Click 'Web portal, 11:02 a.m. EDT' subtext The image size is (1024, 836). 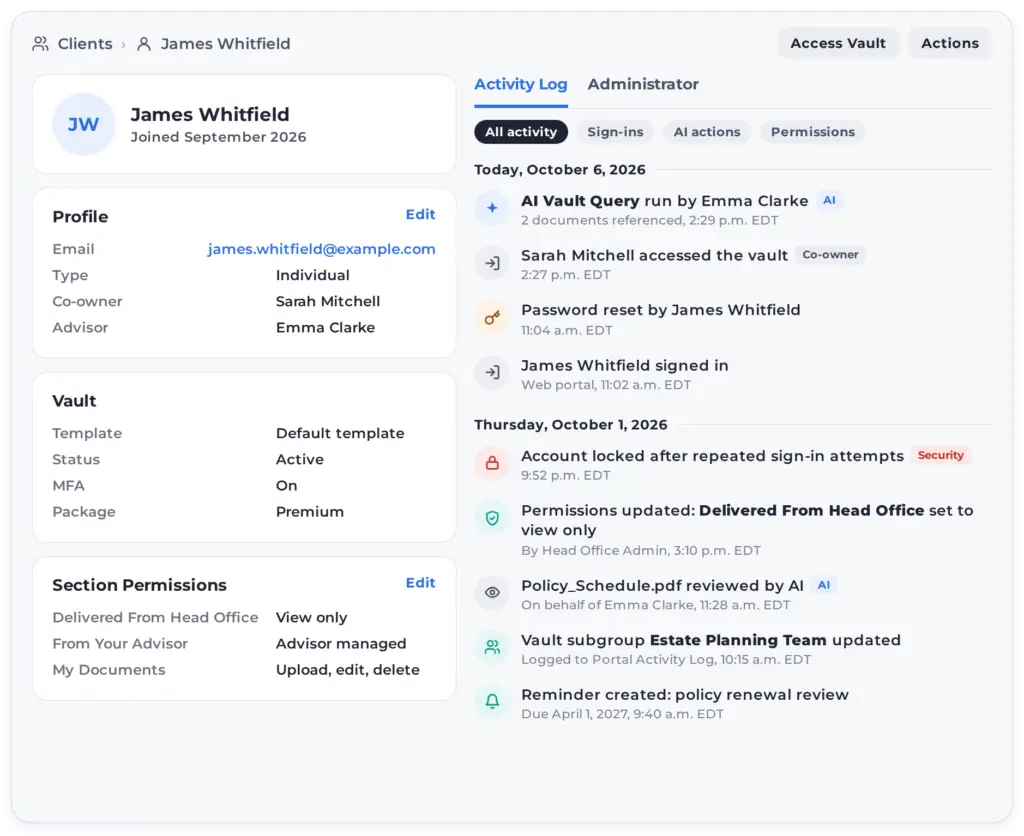(x=605, y=385)
